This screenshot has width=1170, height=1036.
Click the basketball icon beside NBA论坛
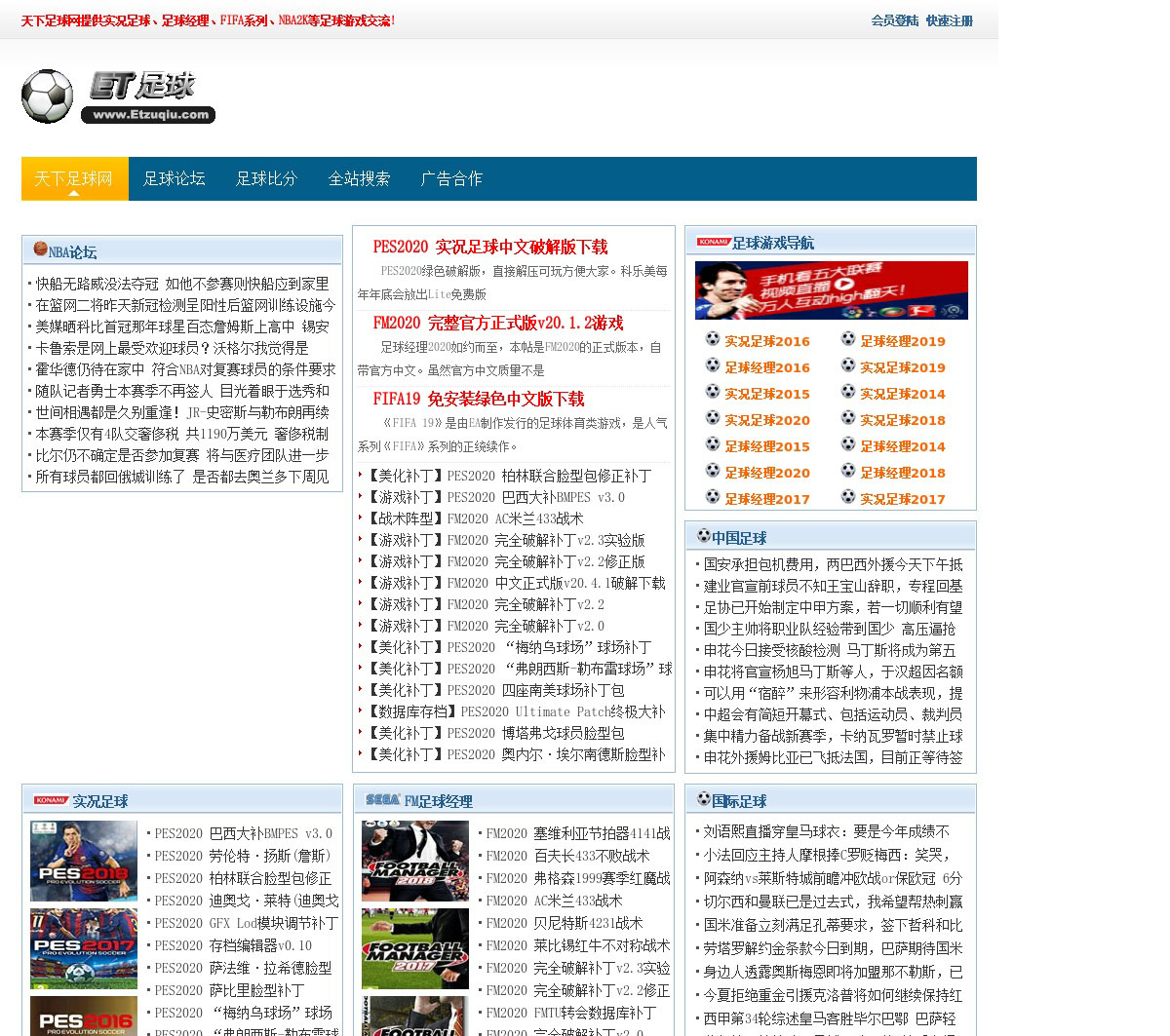[x=40, y=249]
